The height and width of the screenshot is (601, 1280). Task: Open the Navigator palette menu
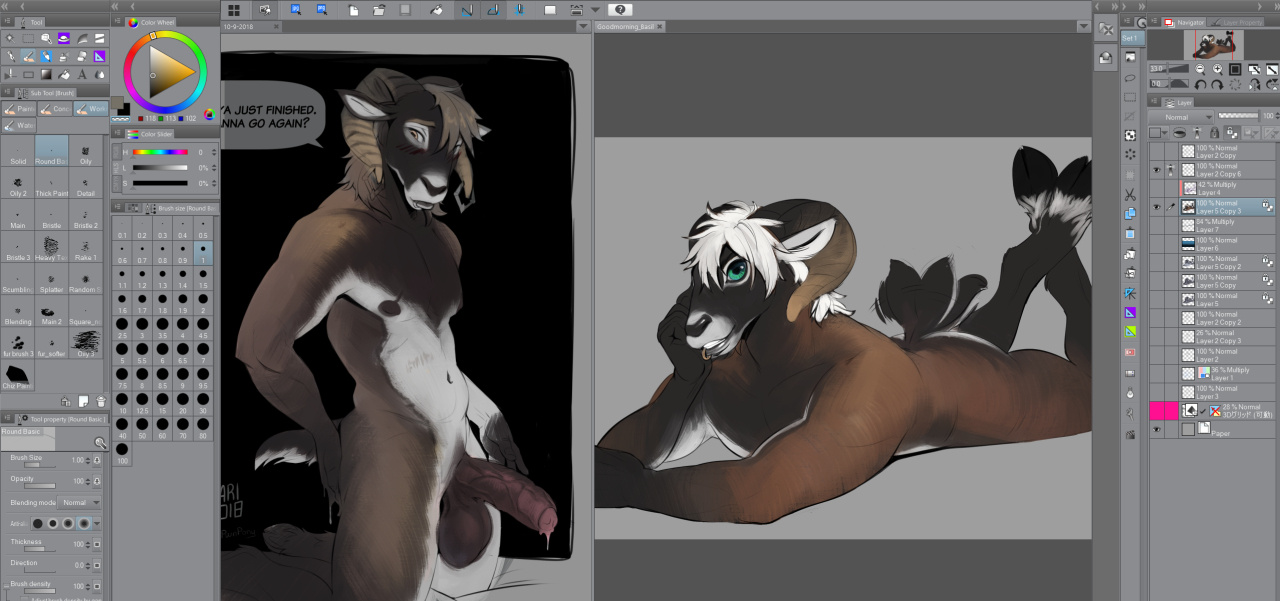(1154, 21)
